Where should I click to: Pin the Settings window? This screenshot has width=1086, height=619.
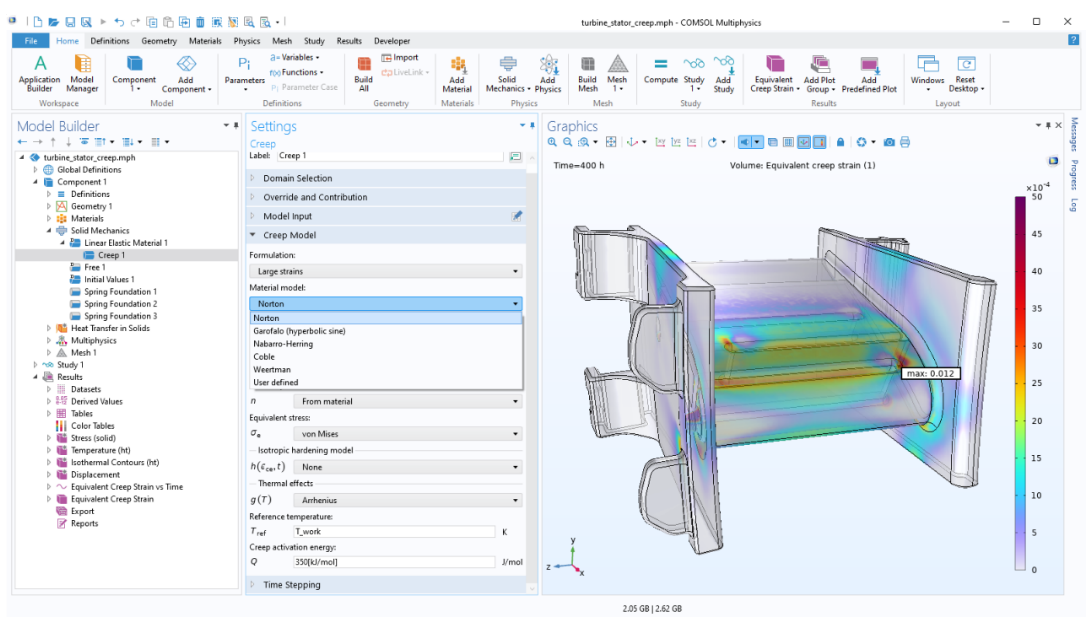click(x=532, y=125)
